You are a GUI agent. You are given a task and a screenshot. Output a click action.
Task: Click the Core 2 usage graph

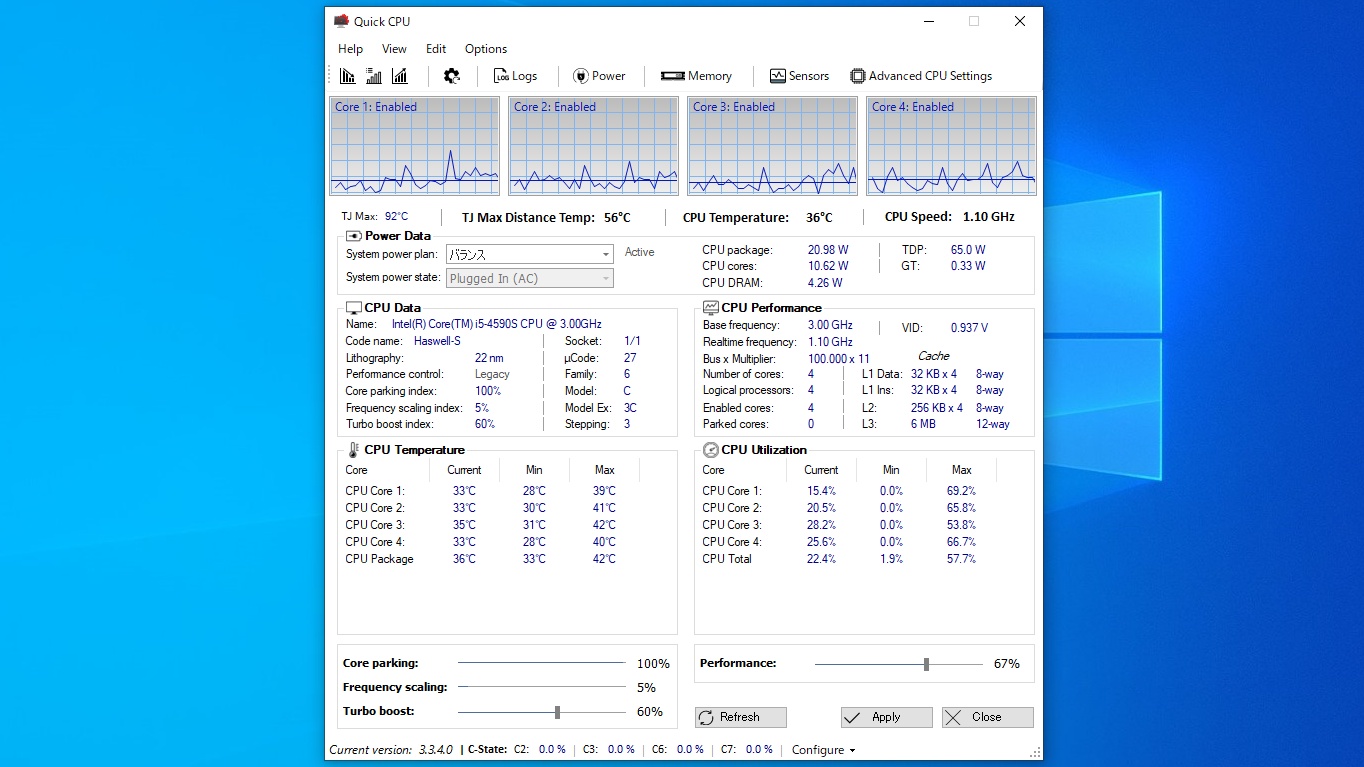(593, 146)
